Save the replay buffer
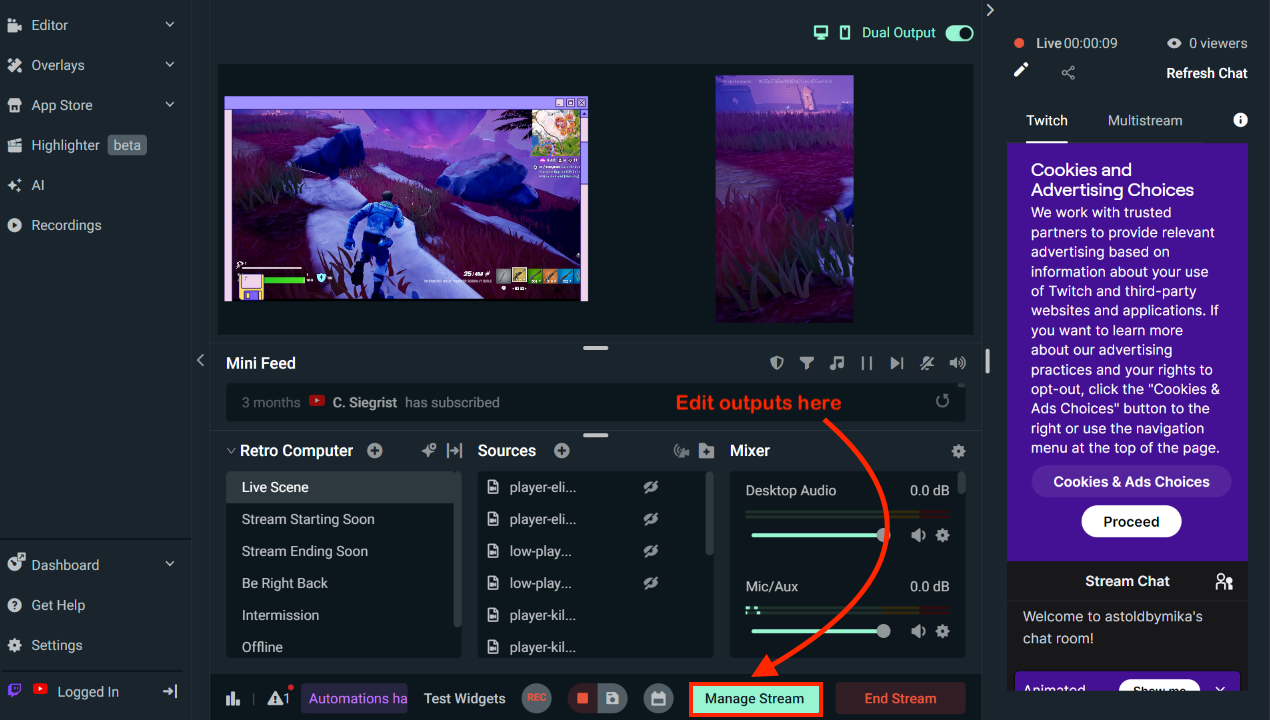 tap(613, 698)
